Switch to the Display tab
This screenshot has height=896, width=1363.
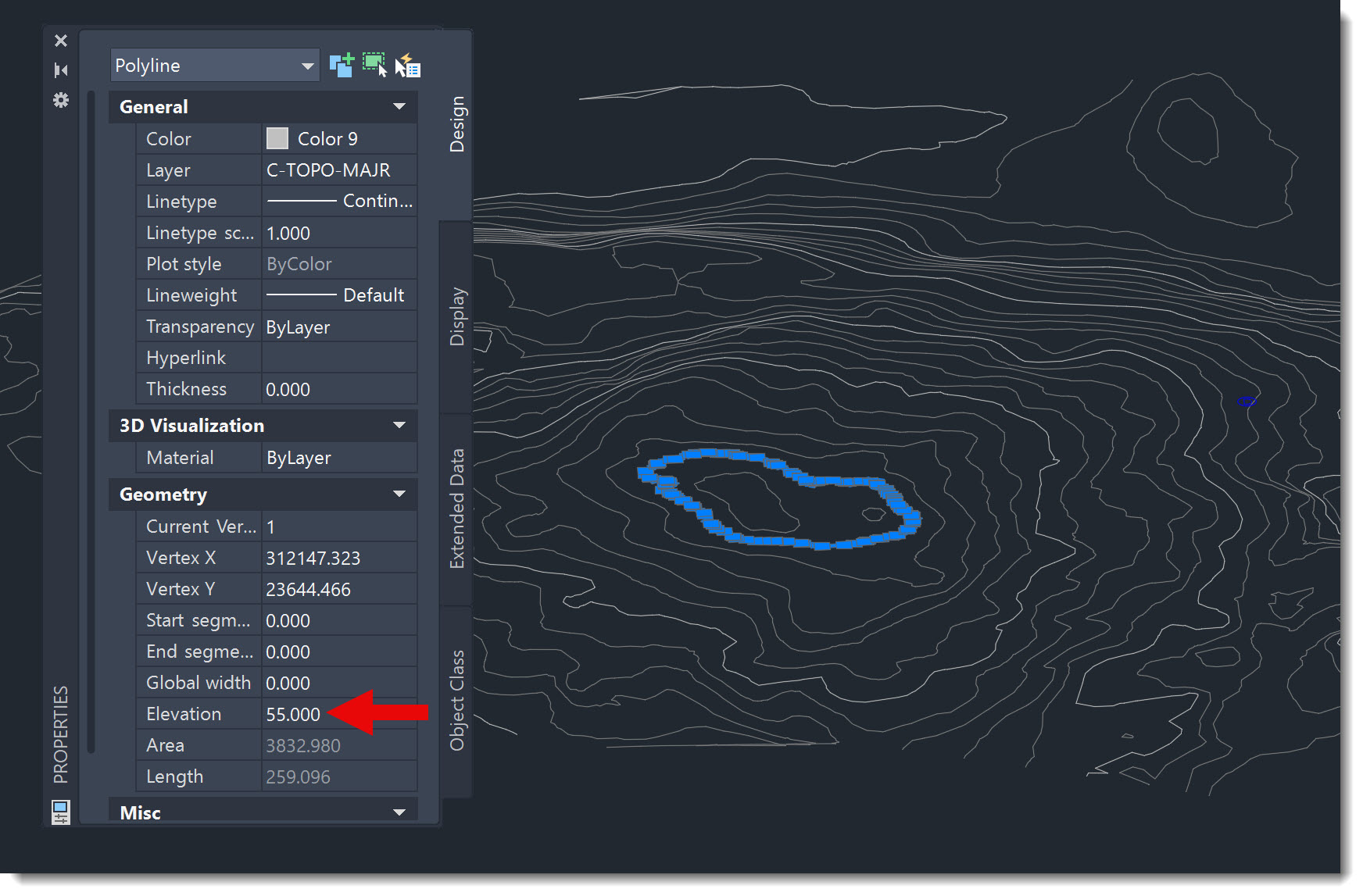tap(457, 313)
